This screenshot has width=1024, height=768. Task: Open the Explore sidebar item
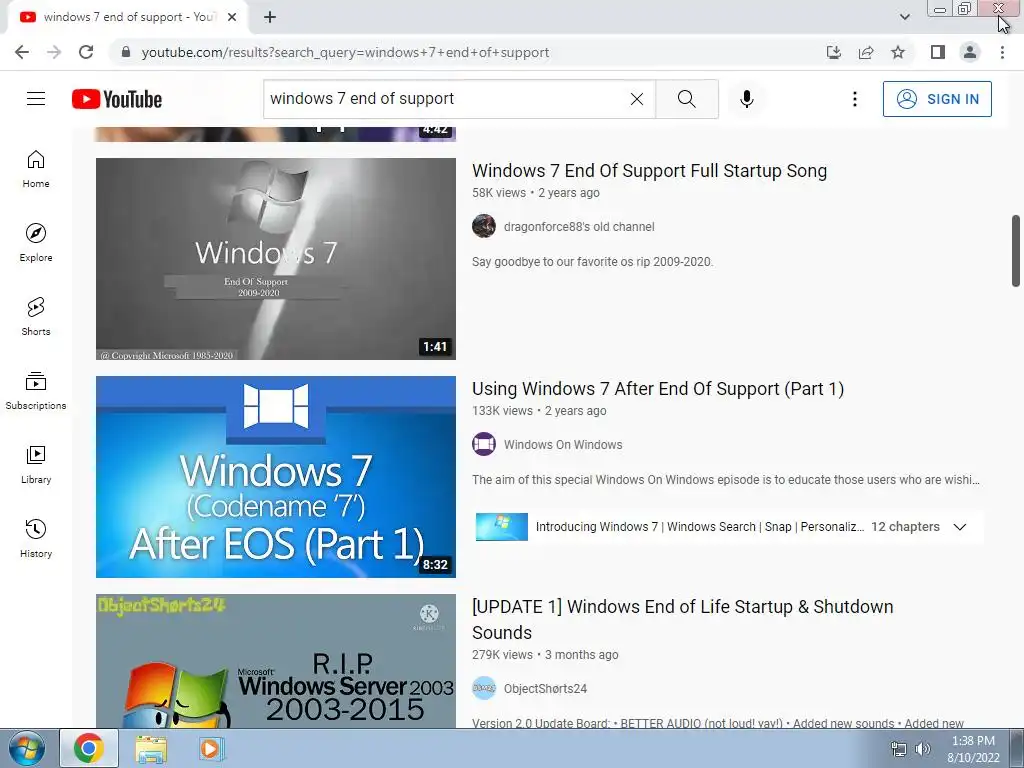tap(36, 243)
